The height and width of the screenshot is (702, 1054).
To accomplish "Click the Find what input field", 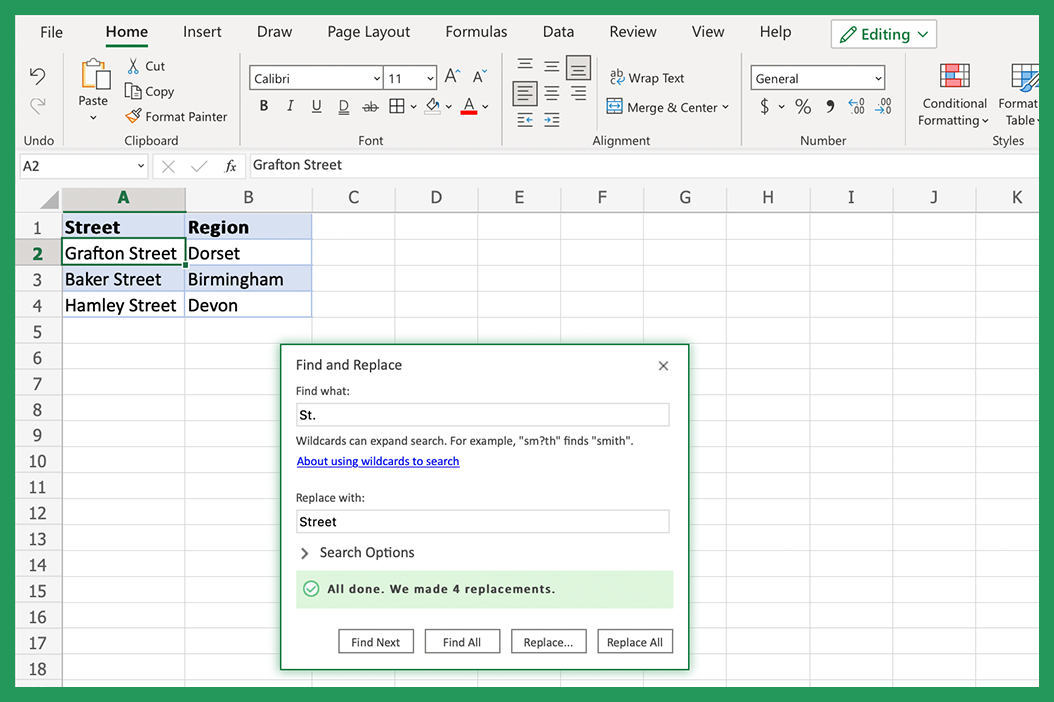I will pos(483,414).
